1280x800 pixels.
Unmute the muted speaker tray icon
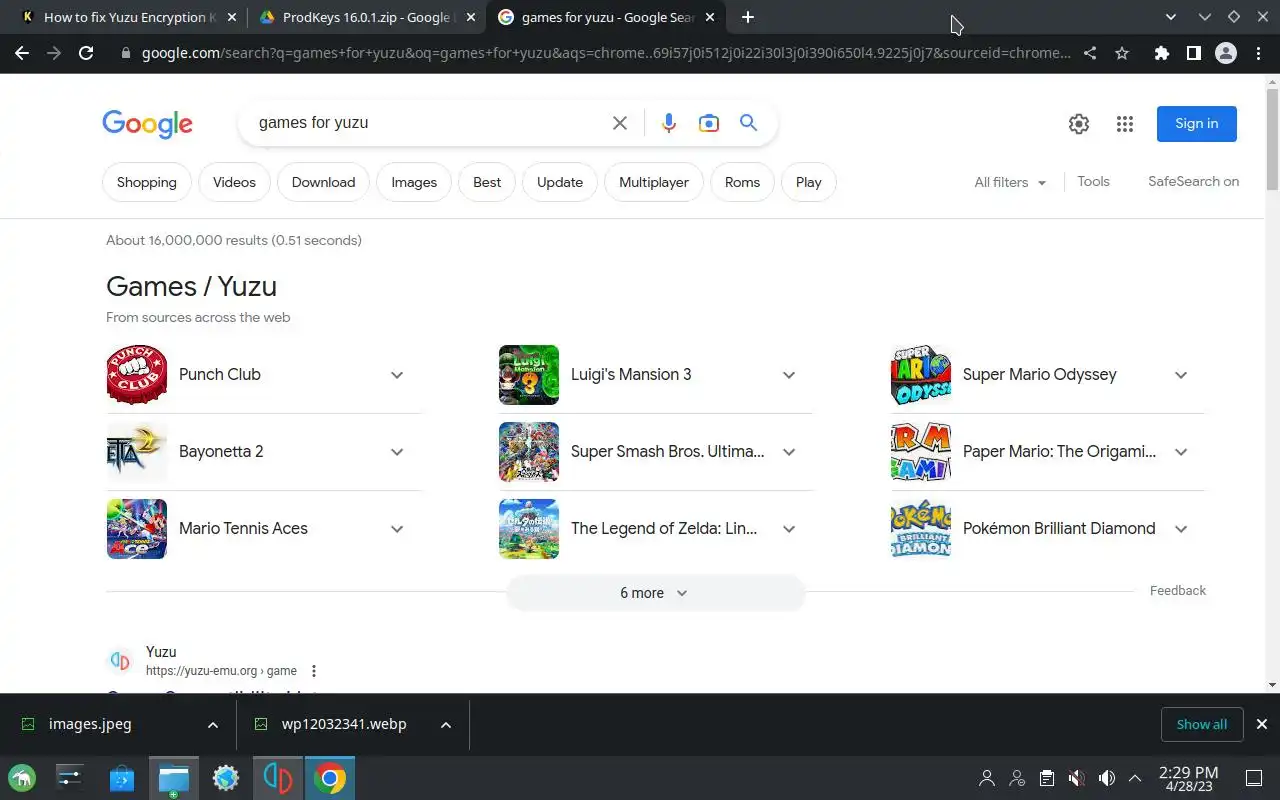(x=1077, y=778)
